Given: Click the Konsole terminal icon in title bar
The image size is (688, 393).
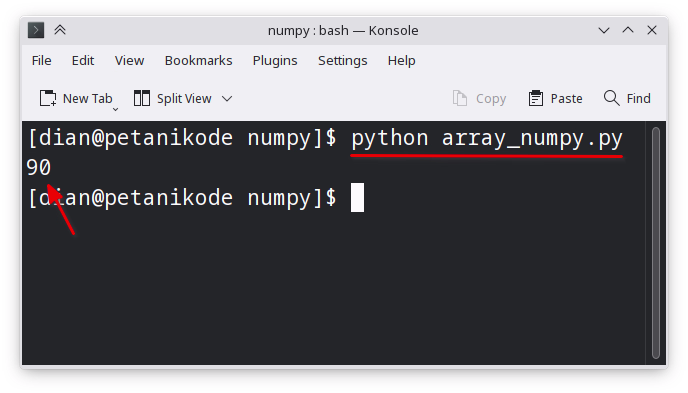Looking at the screenshot, I should pos(36,30).
